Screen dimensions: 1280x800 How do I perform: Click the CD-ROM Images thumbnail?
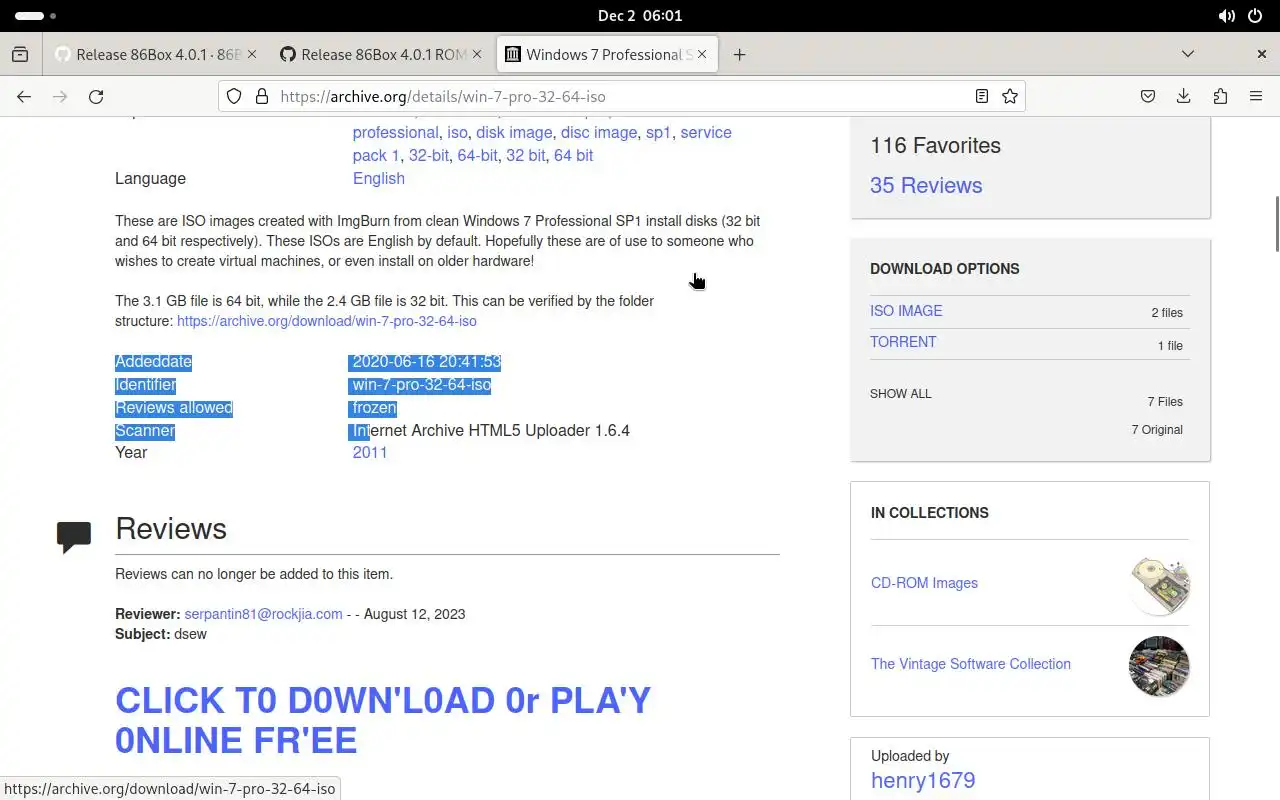click(x=1159, y=586)
